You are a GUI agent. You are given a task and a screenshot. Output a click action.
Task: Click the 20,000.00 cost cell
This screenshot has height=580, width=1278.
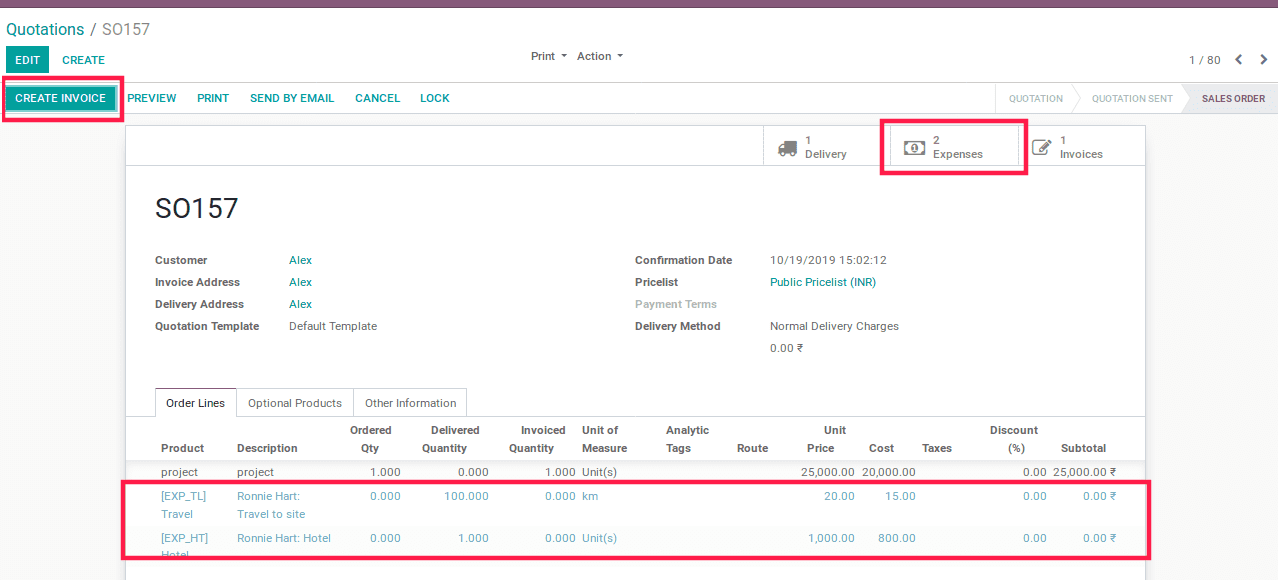[889, 472]
